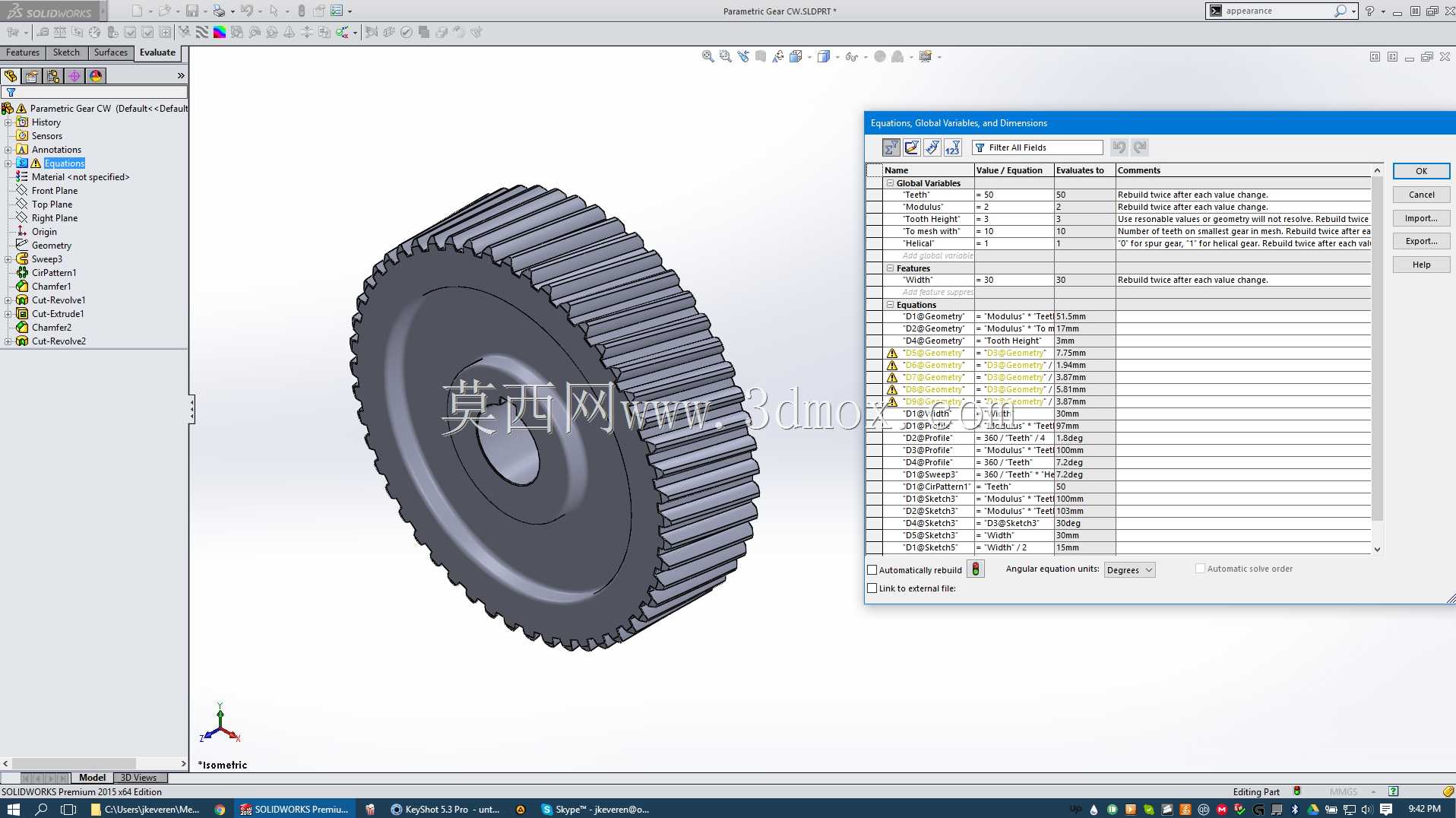Click the Zebra Stripes icon
The height and width of the screenshot is (818, 1456).
click(x=201, y=32)
